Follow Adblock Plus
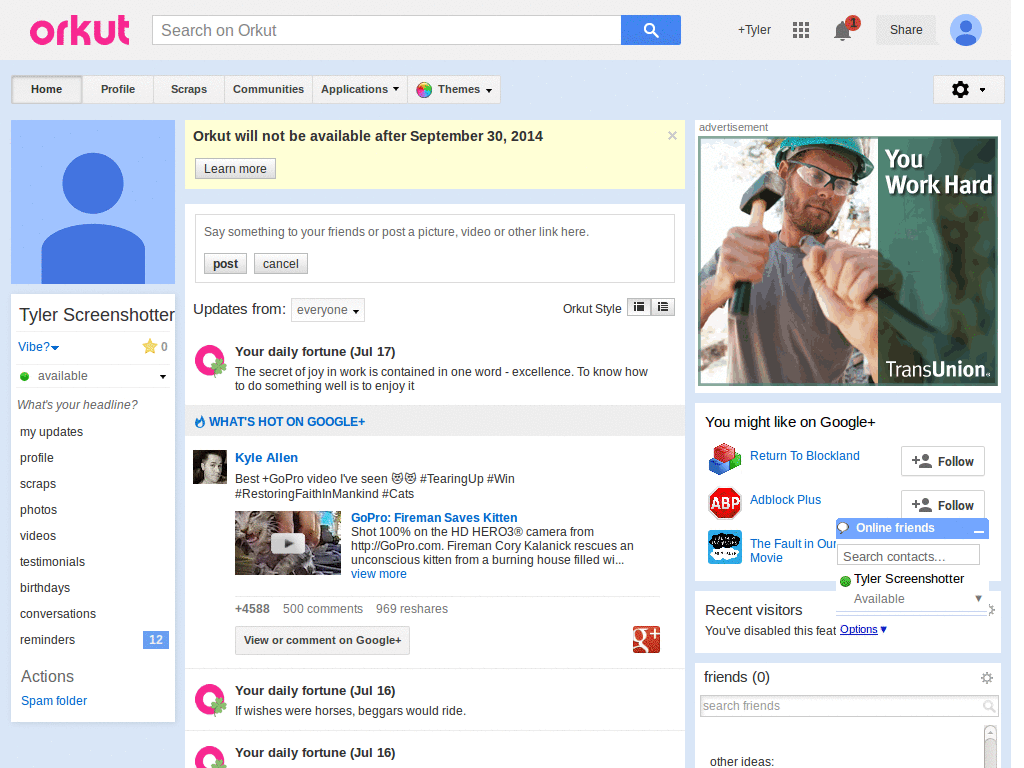This screenshot has width=1024, height=768. coord(942,504)
